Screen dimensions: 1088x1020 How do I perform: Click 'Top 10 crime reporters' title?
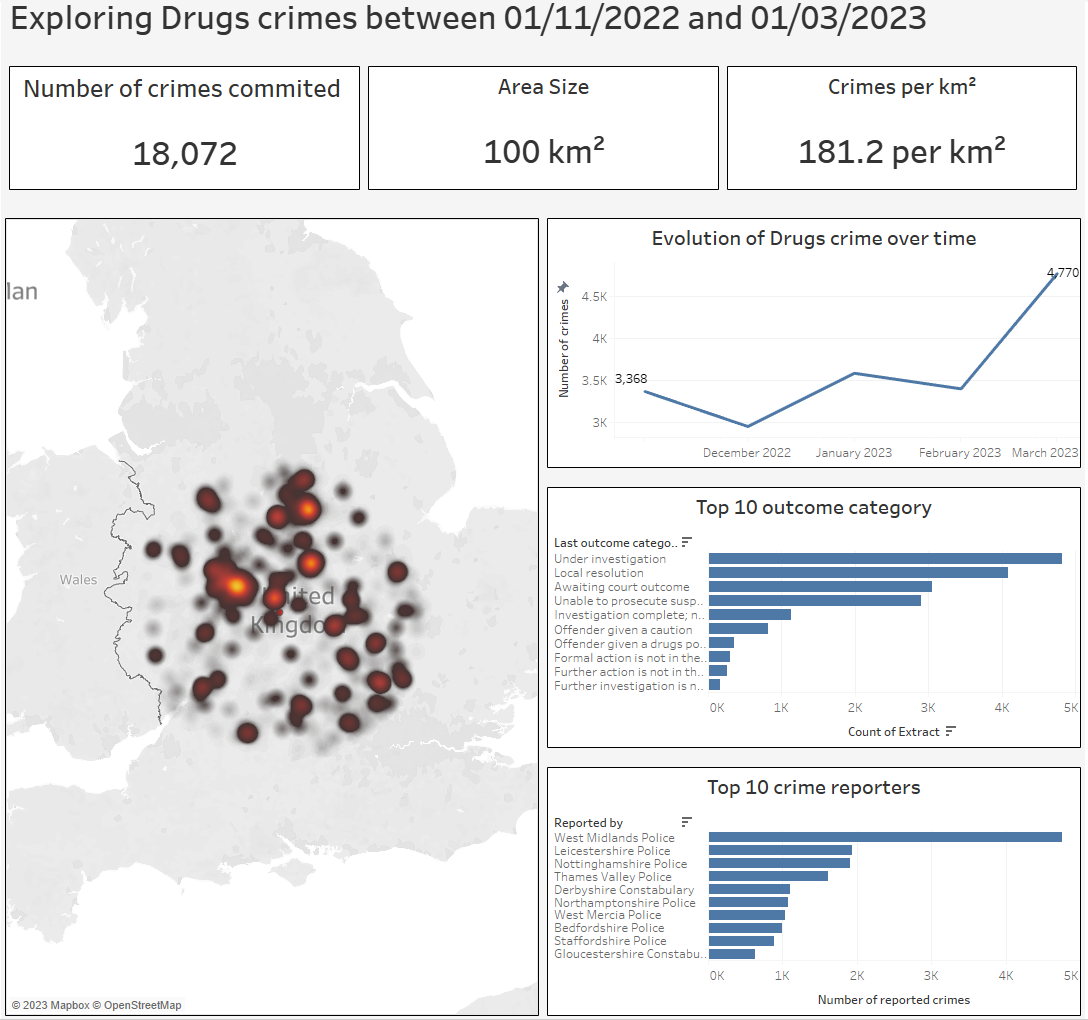coord(814,788)
